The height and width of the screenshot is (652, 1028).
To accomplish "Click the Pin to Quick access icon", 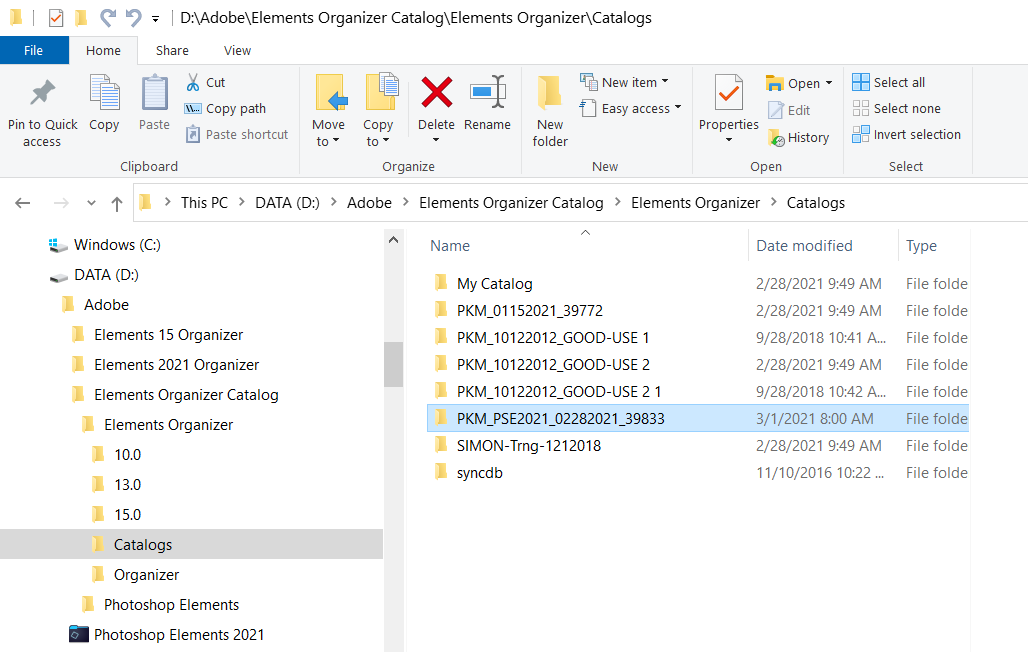I will [x=42, y=94].
